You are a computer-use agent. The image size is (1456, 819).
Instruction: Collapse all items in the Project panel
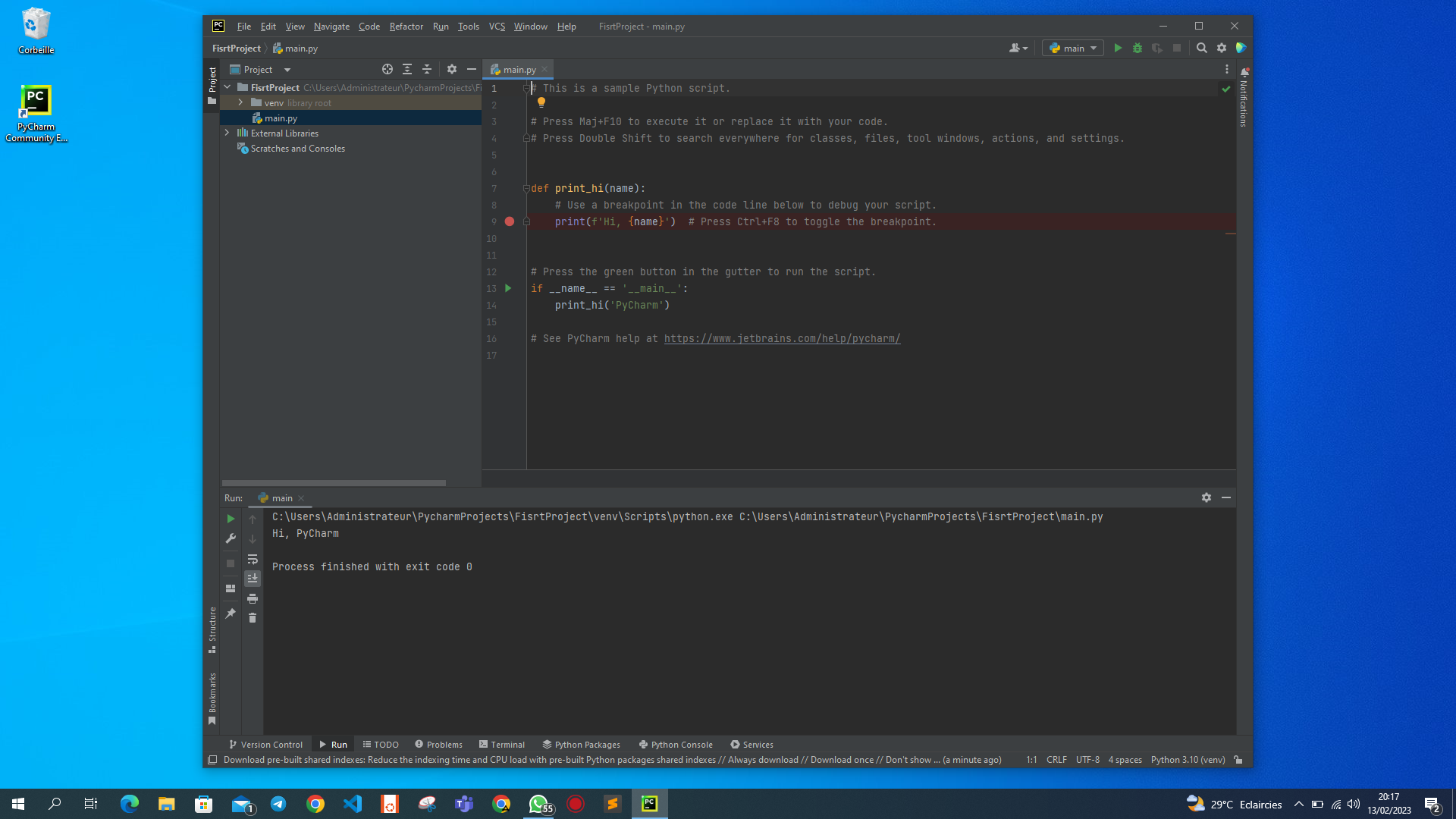pos(427,69)
